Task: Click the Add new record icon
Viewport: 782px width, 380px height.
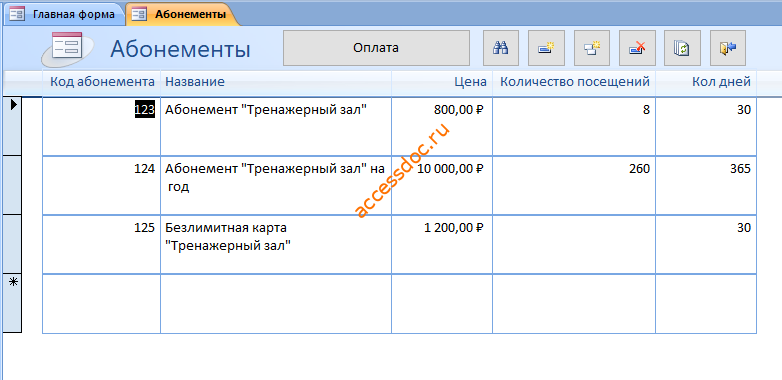Action: click(x=546, y=48)
